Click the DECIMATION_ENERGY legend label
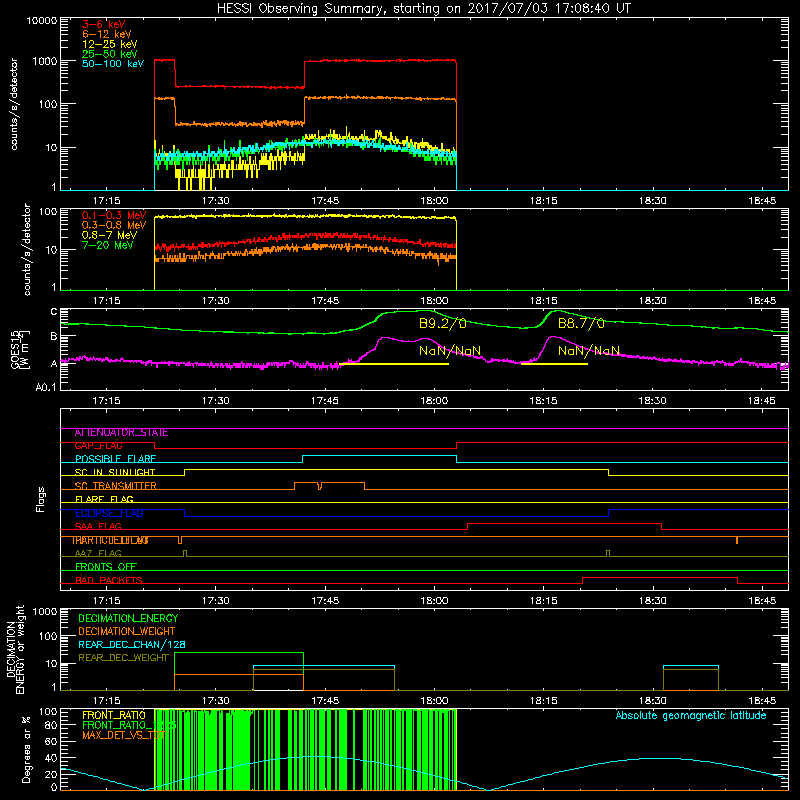800x800 pixels. coord(128,618)
